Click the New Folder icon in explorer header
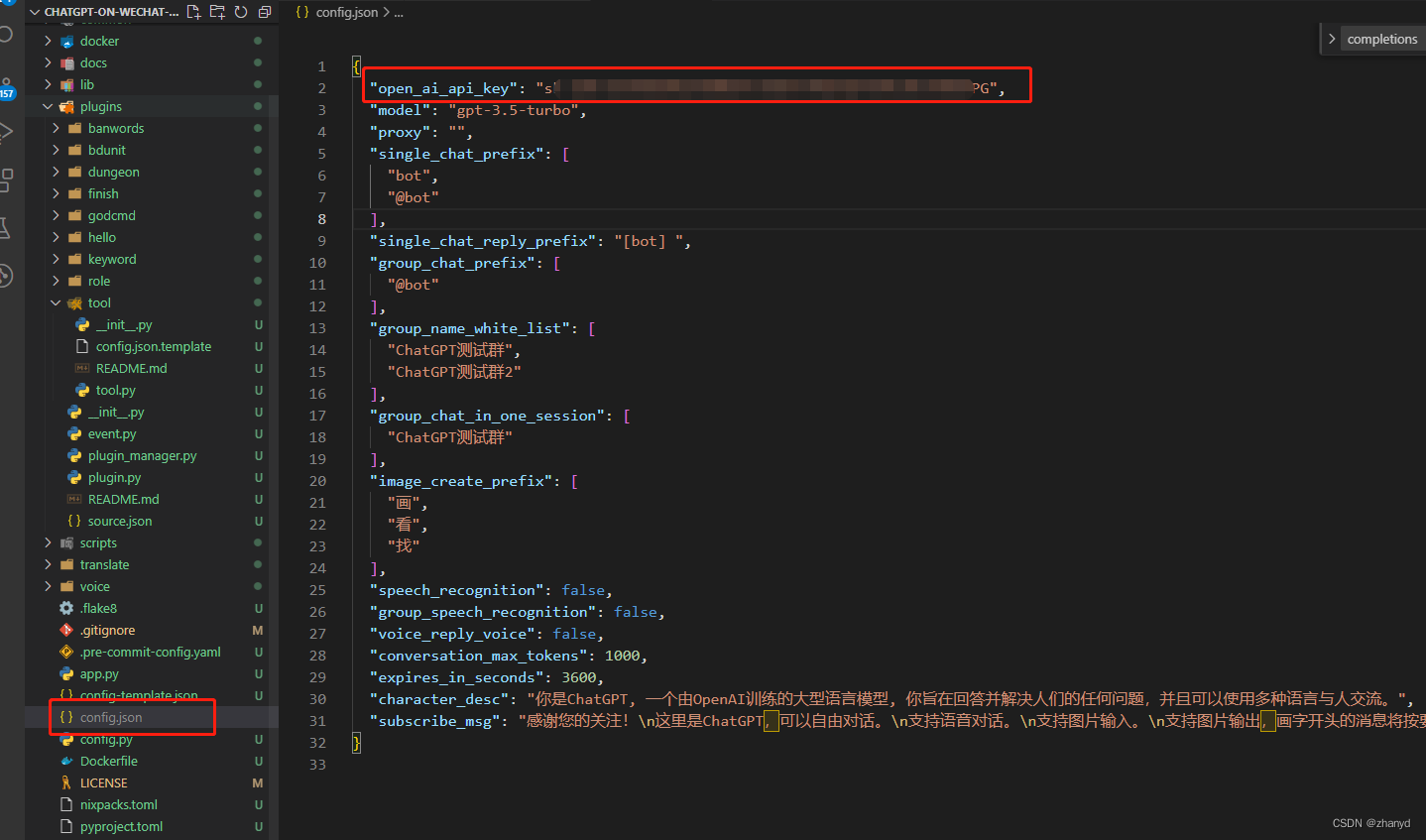1426x840 pixels. 217,12
